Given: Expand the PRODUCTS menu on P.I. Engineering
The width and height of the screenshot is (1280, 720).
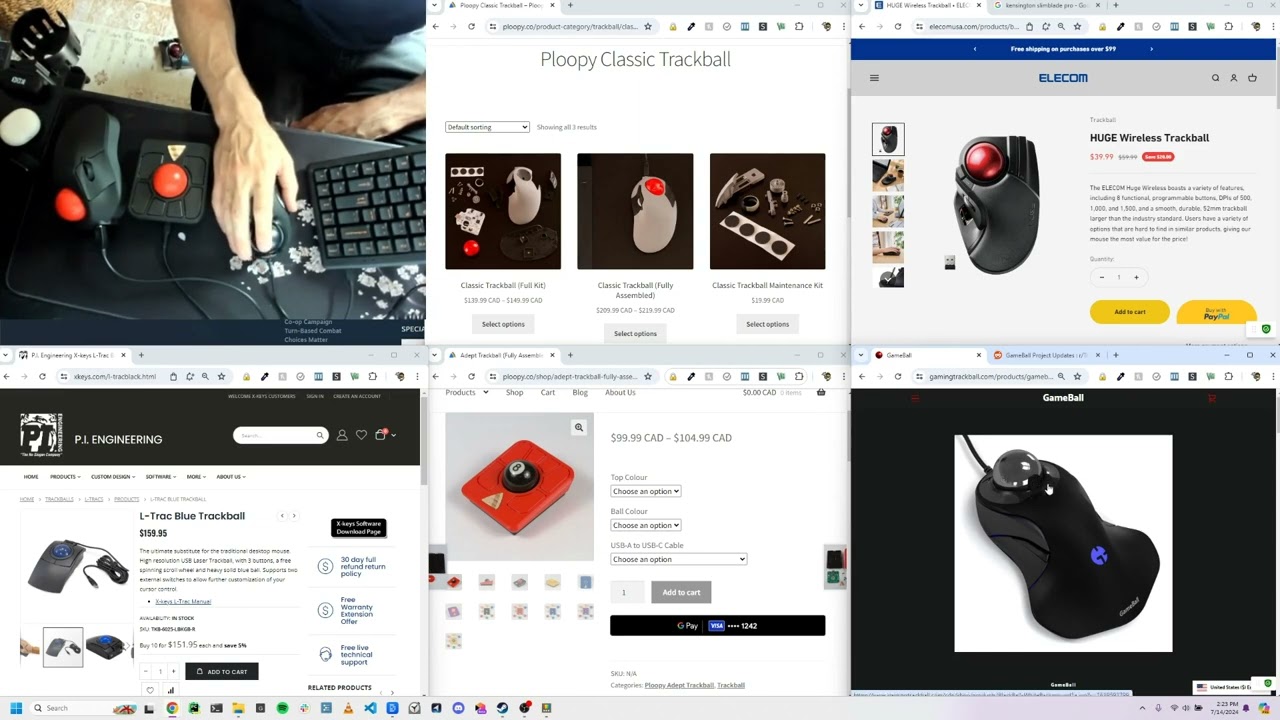Looking at the screenshot, I should [65, 477].
